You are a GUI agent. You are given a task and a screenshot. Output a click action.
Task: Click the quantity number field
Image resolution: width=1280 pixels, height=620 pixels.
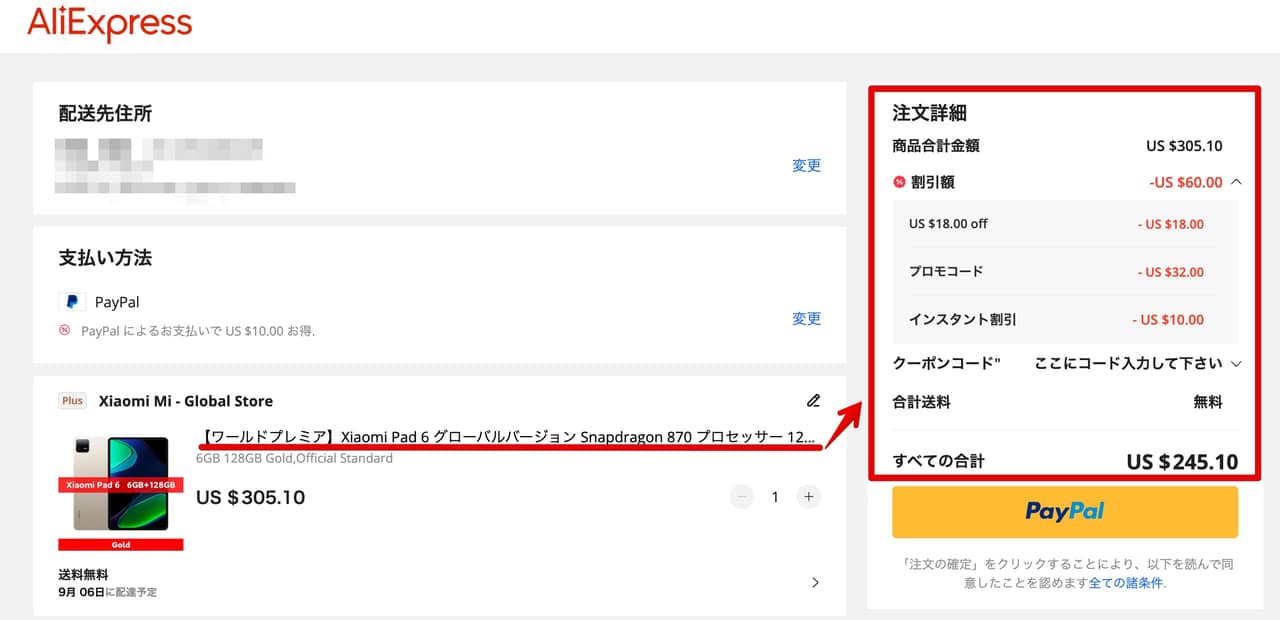pyautogui.click(x=775, y=497)
